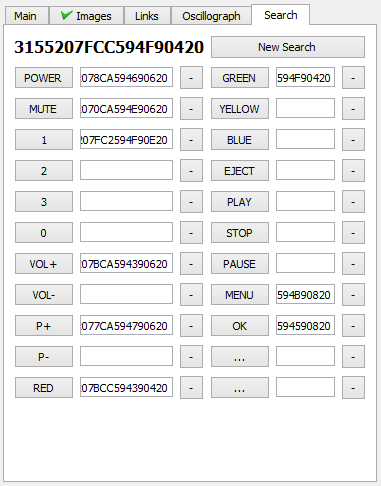The height and width of the screenshot is (486, 381).
Task: Click the New Search button
Action: click(x=288, y=47)
